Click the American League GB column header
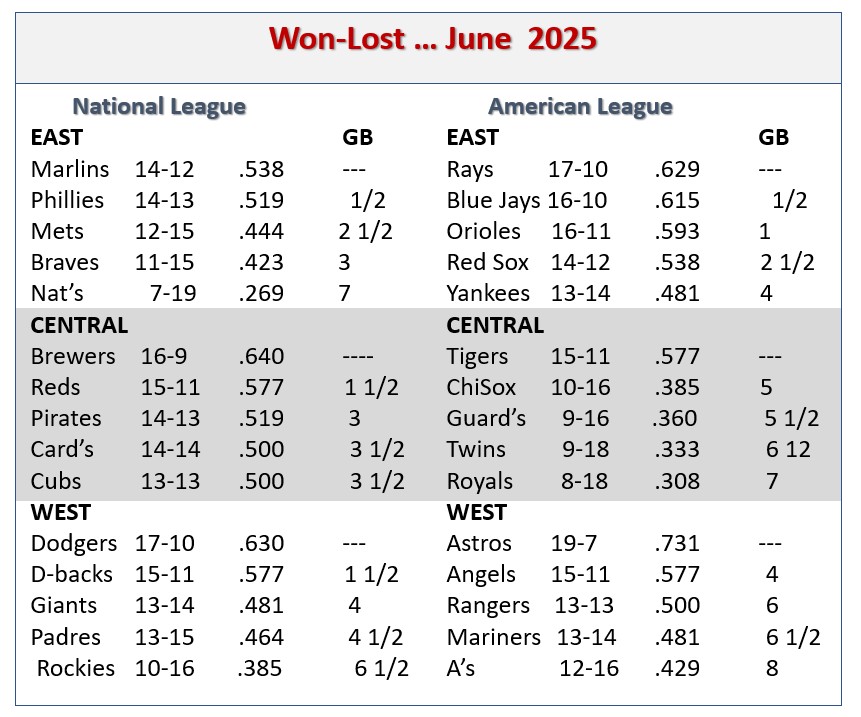This screenshot has height=717, width=861. (774, 138)
